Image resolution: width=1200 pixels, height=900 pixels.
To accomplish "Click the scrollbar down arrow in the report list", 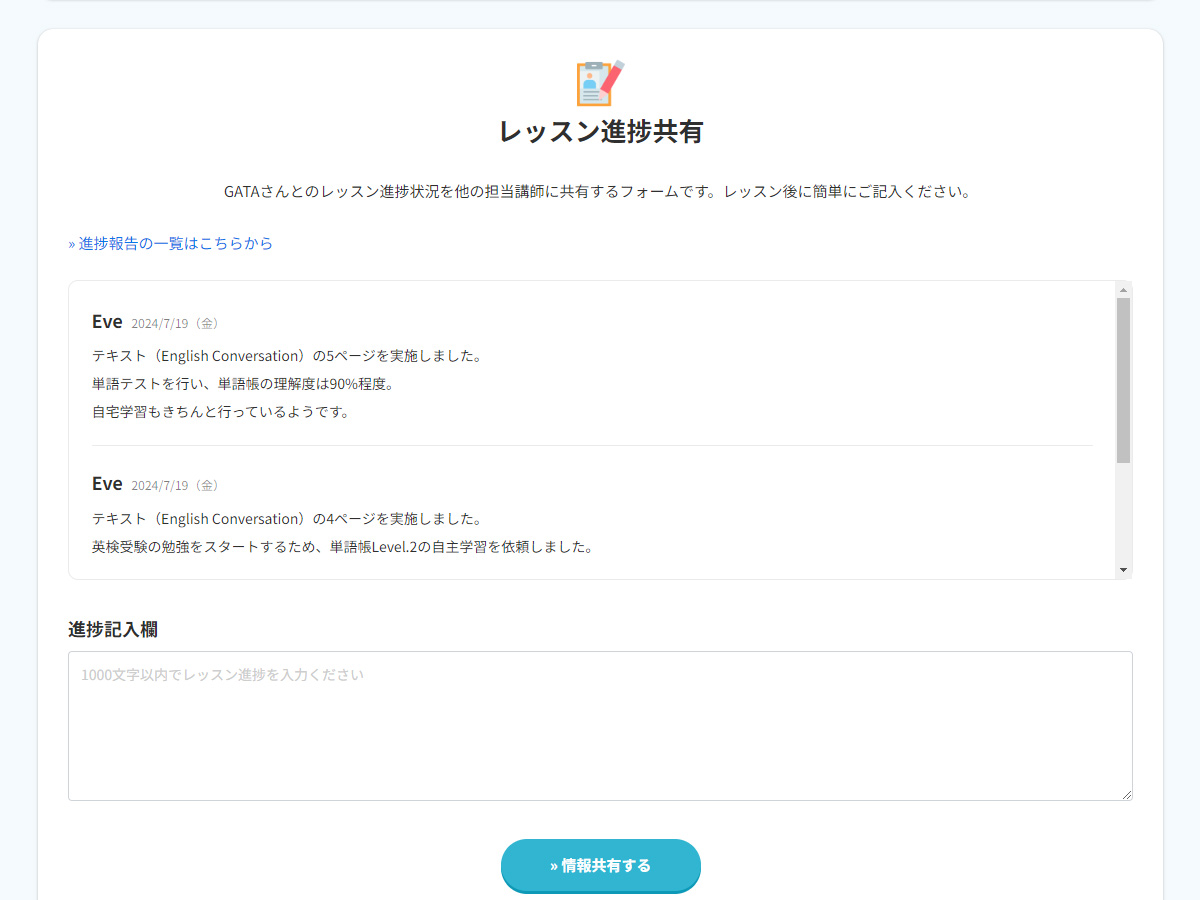I will (1122, 569).
